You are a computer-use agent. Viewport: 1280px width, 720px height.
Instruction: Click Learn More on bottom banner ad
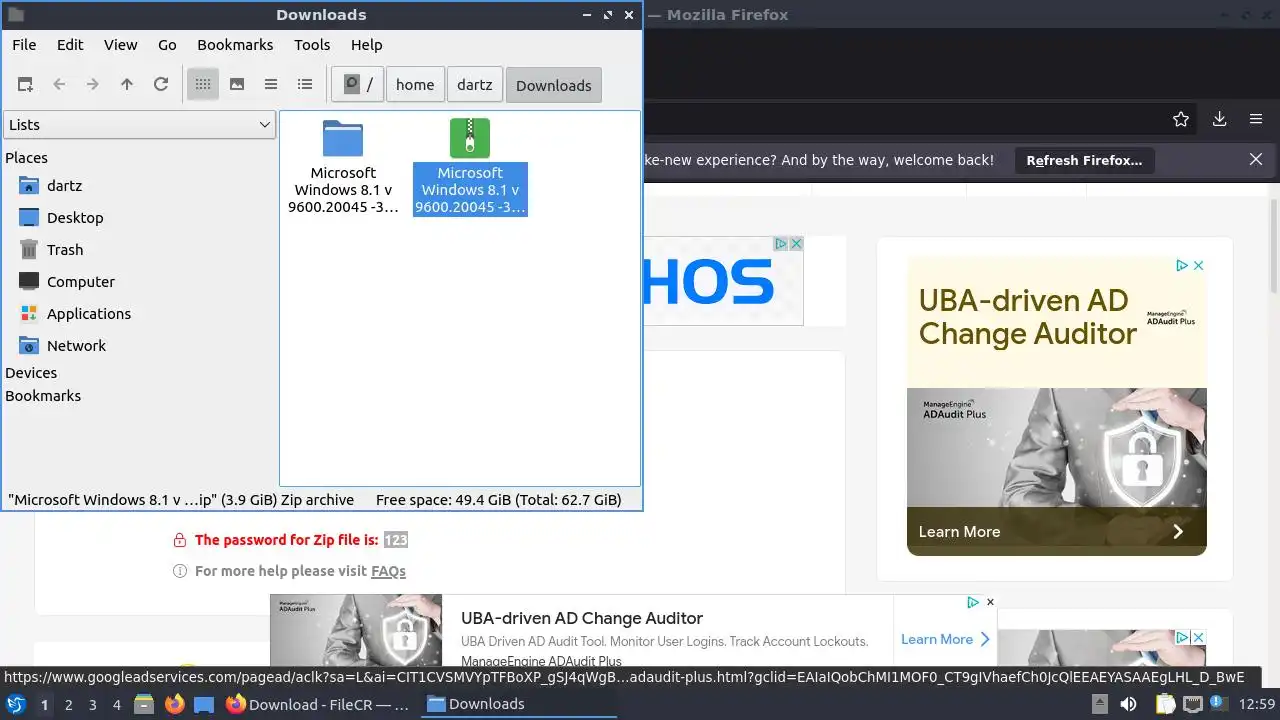[x=945, y=639]
